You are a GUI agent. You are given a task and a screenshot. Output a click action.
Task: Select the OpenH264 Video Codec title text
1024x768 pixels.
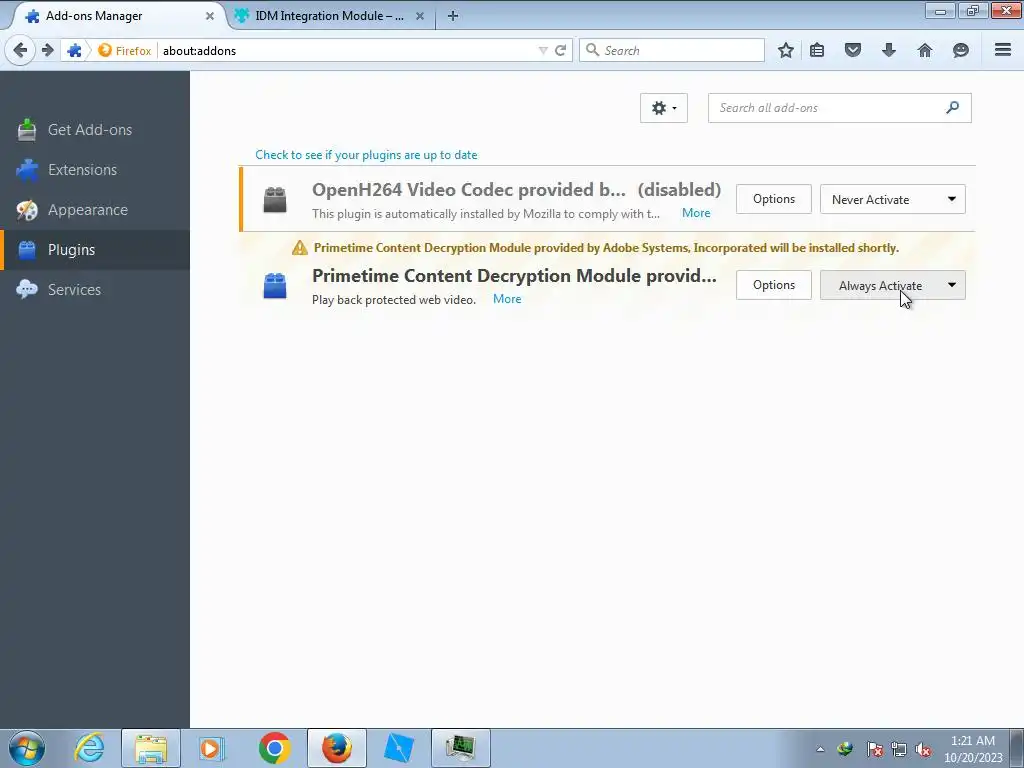coord(468,189)
